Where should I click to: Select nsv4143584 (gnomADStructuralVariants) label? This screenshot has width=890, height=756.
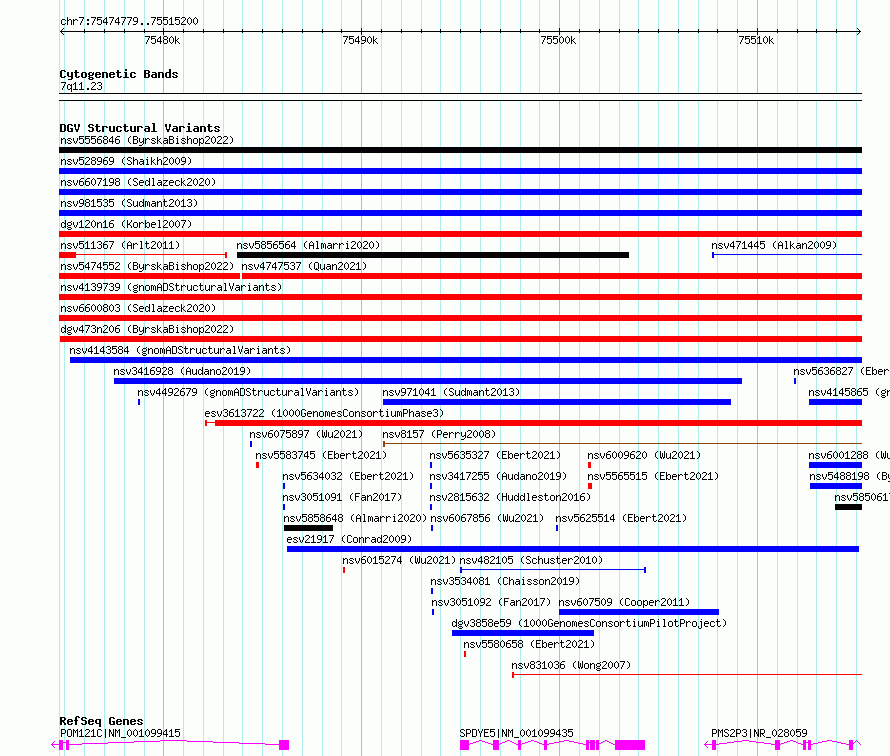(180, 350)
